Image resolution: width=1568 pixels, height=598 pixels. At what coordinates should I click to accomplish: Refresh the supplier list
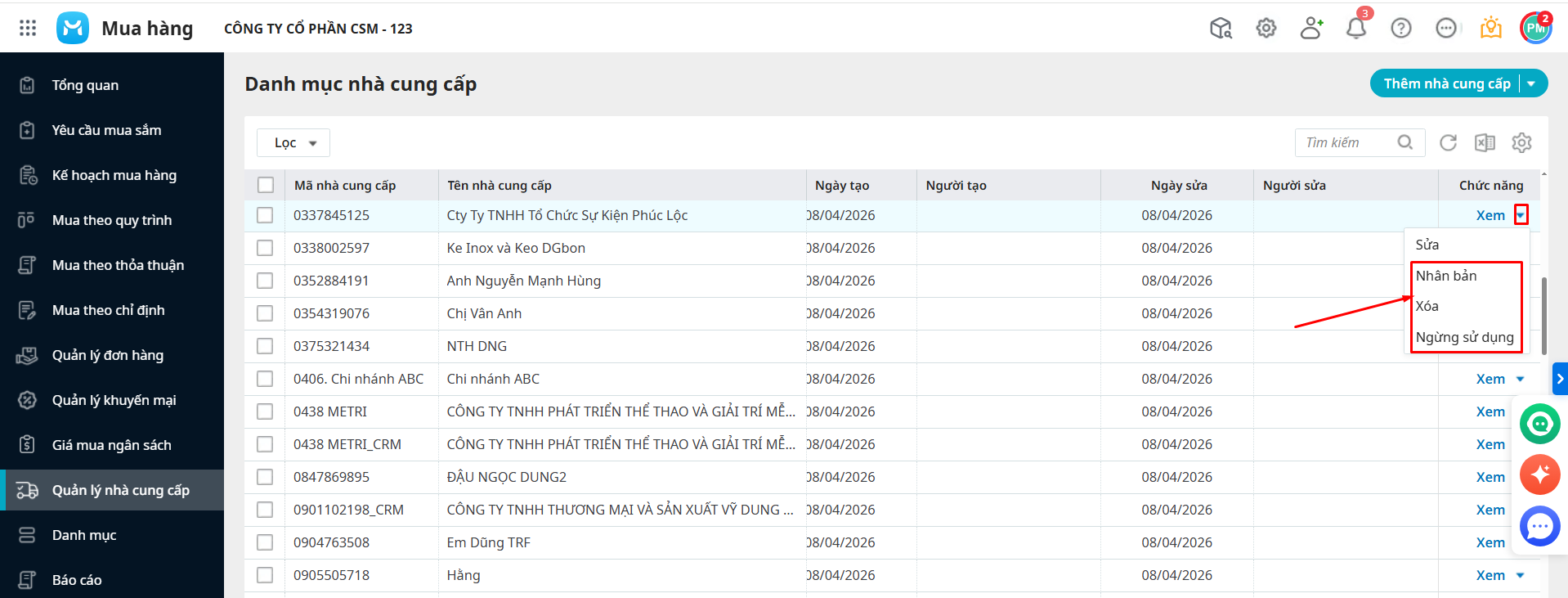point(1448,142)
